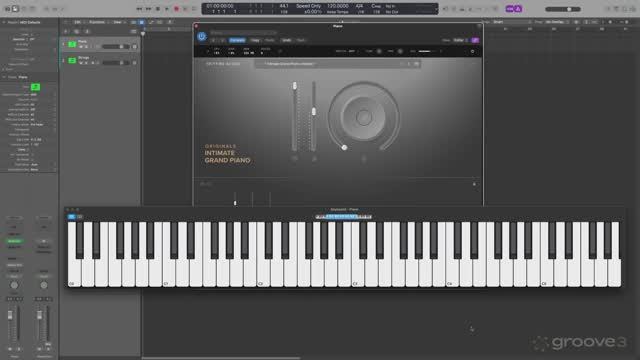640x360 pixels.
Task: Mute the Piano track
Action: pyautogui.click(x=81, y=47)
